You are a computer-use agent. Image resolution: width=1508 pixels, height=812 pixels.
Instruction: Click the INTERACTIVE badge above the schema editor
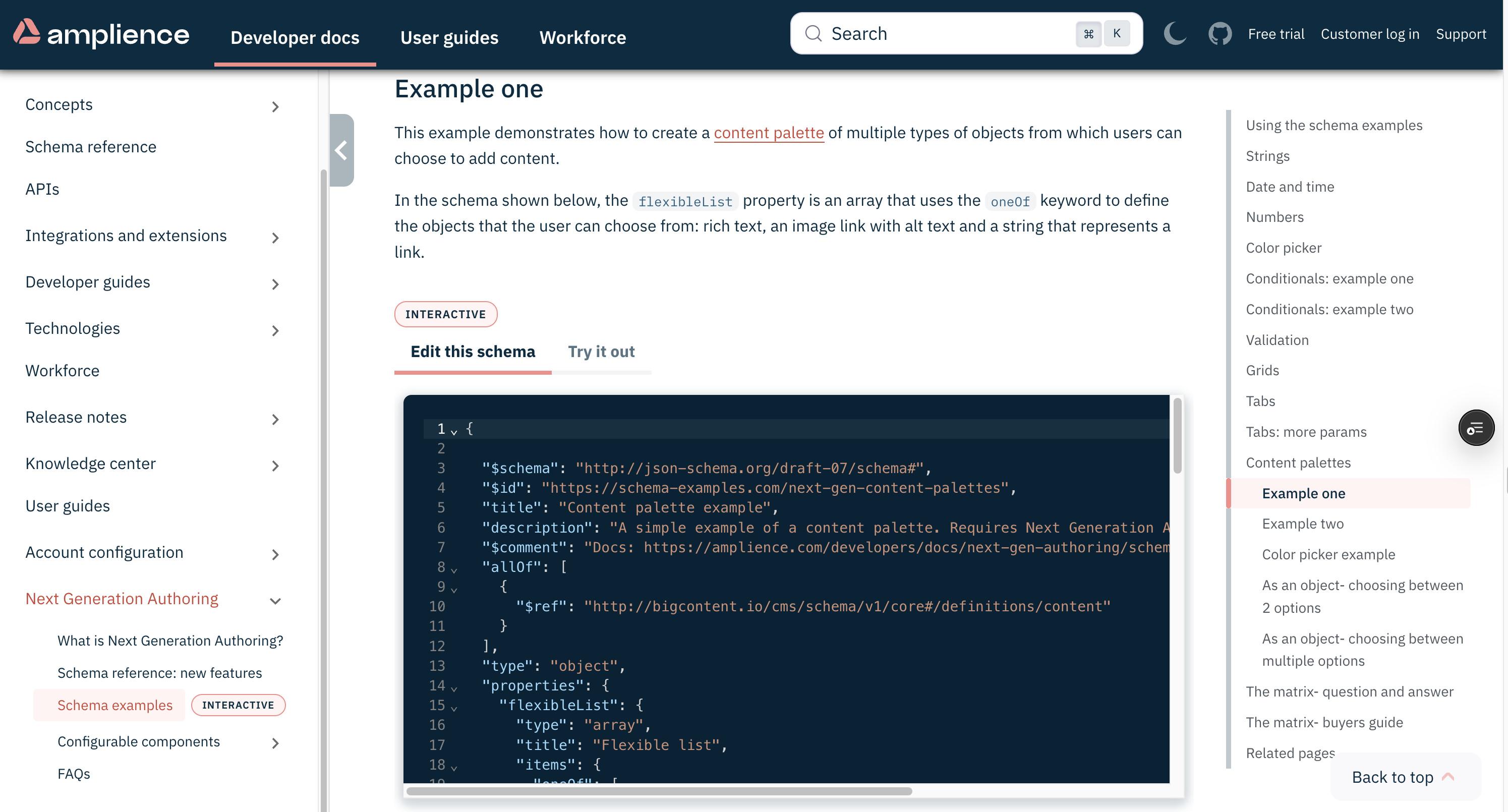coord(445,314)
